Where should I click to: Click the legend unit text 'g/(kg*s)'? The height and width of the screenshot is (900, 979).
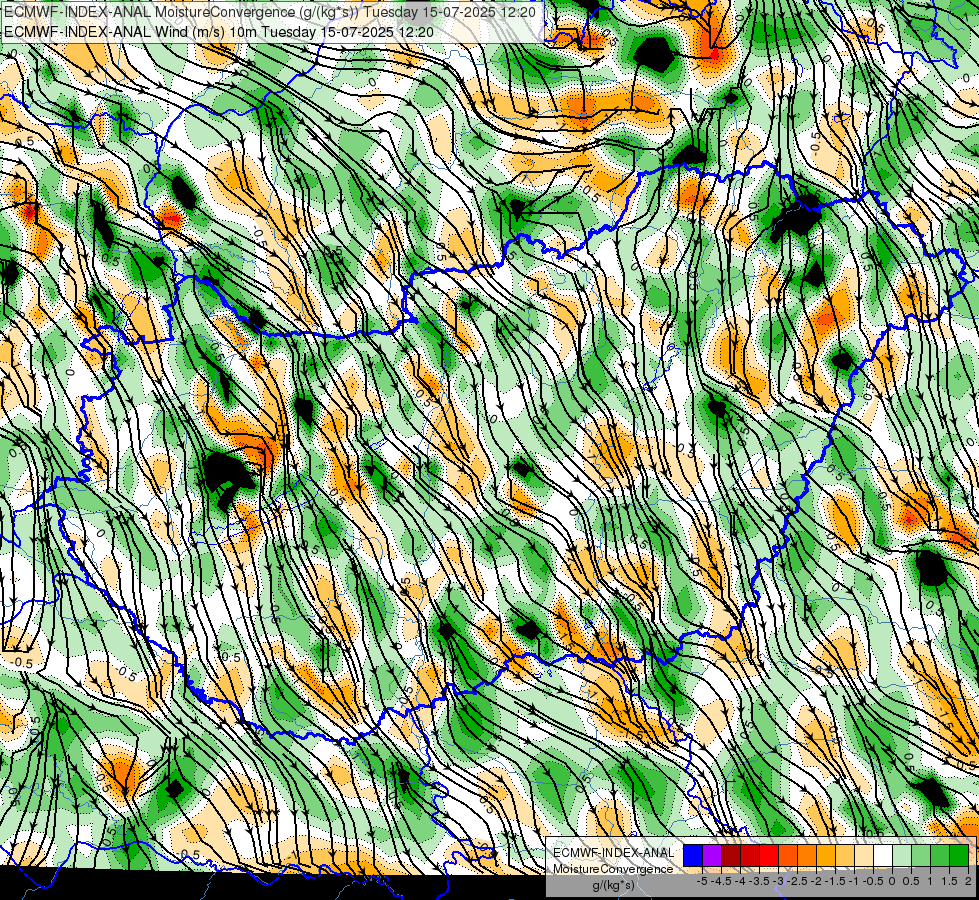(x=613, y=885)
